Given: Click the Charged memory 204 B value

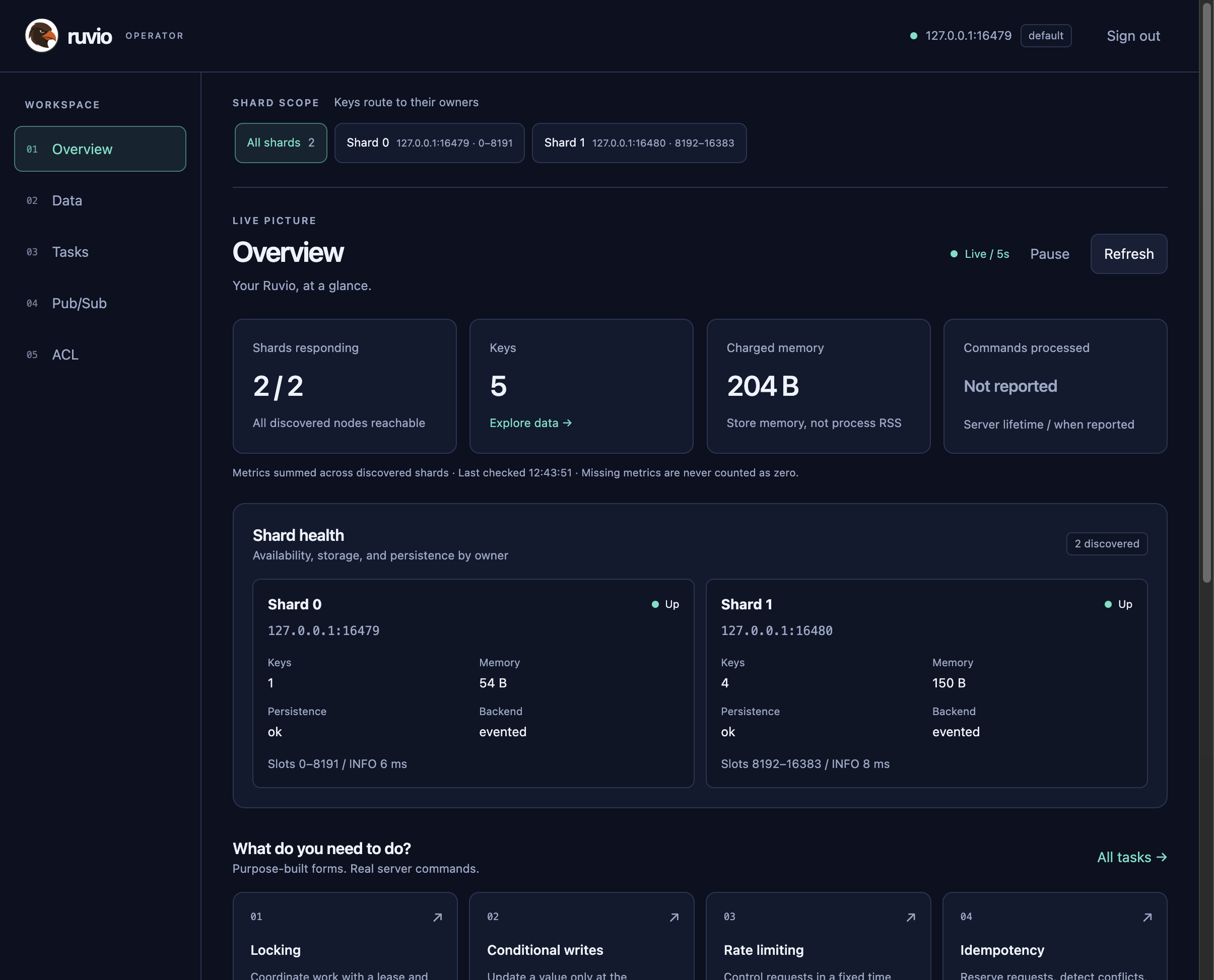Looking at the screenshot, I should [x=763, y=386].
